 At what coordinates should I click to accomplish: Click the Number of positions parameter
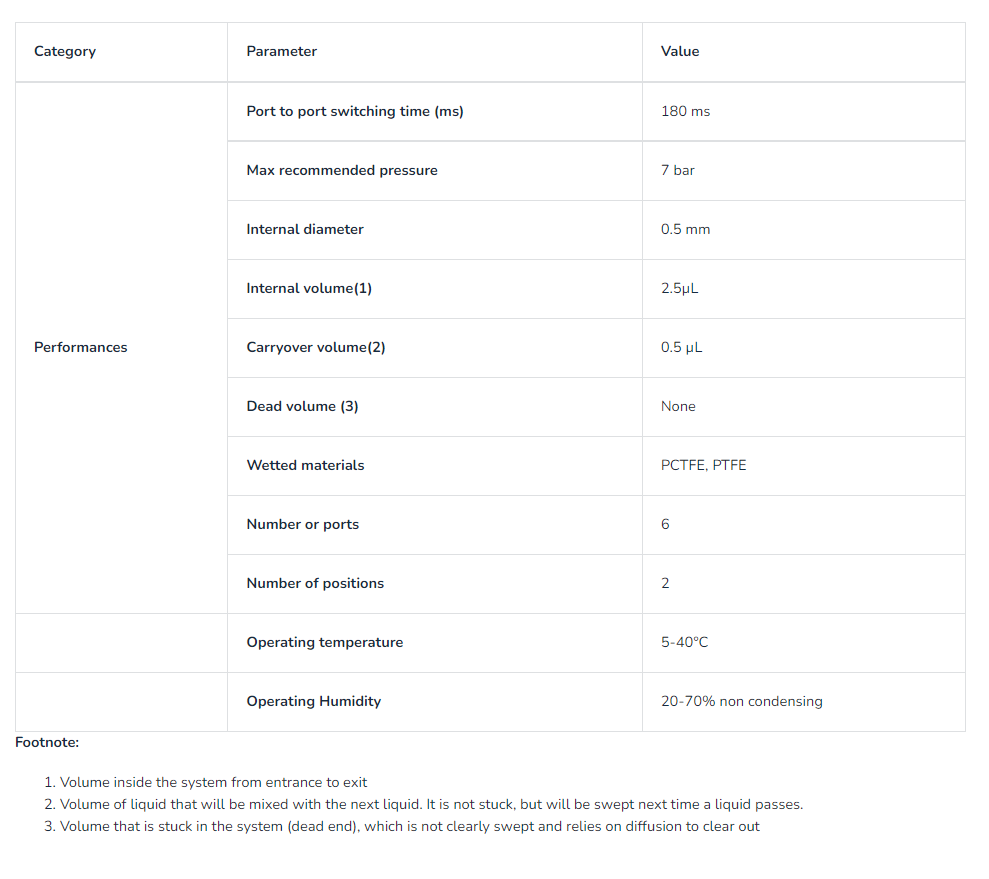[315, 584]
